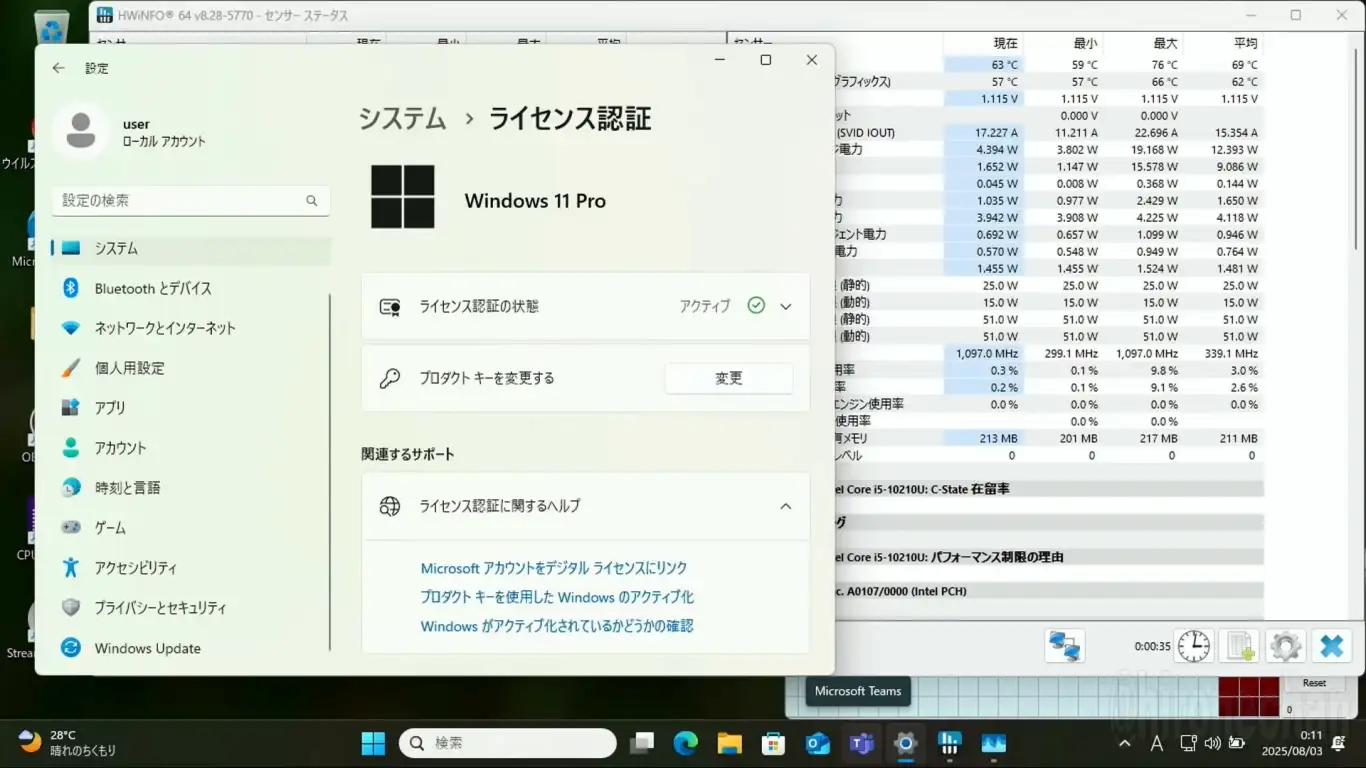
Task: Click HWiNFO logging sheet icon
Action: pyautogui.click(x=1240, y=646)
